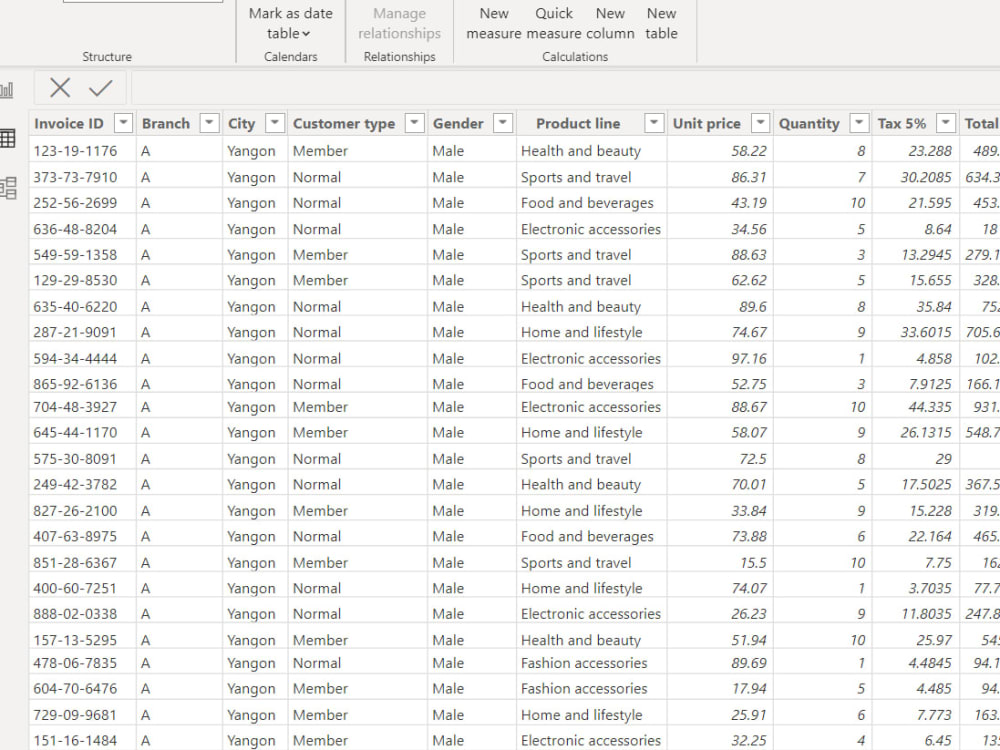1000x750 pixels.
Task: Open the Gender column filter dropdown
Action: (x=500, y=122)
